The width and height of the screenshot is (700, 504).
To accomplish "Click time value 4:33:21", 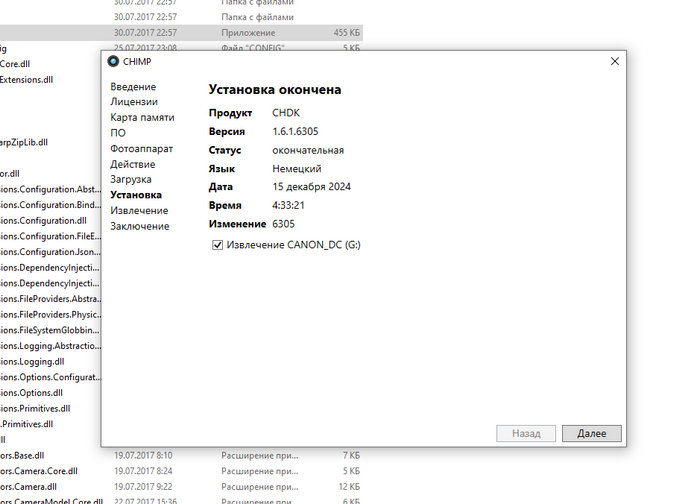I will 288,205.
